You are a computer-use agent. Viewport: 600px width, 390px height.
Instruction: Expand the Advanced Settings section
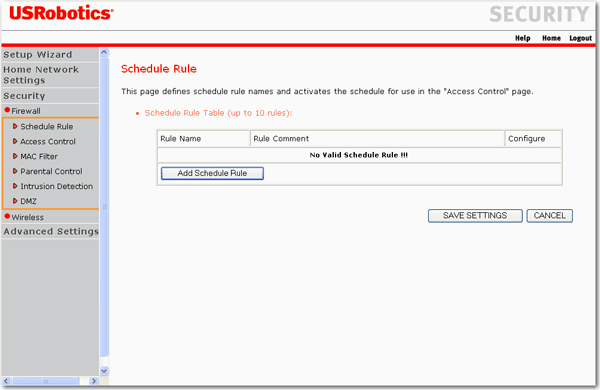click(50, 232)
